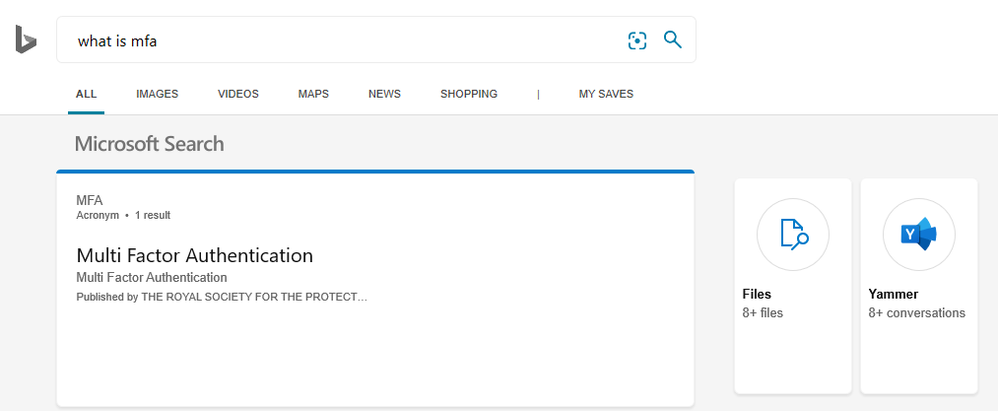Open the Yammer card label
Viewport: 998px width, 411px height.
[x=893, y=294]
